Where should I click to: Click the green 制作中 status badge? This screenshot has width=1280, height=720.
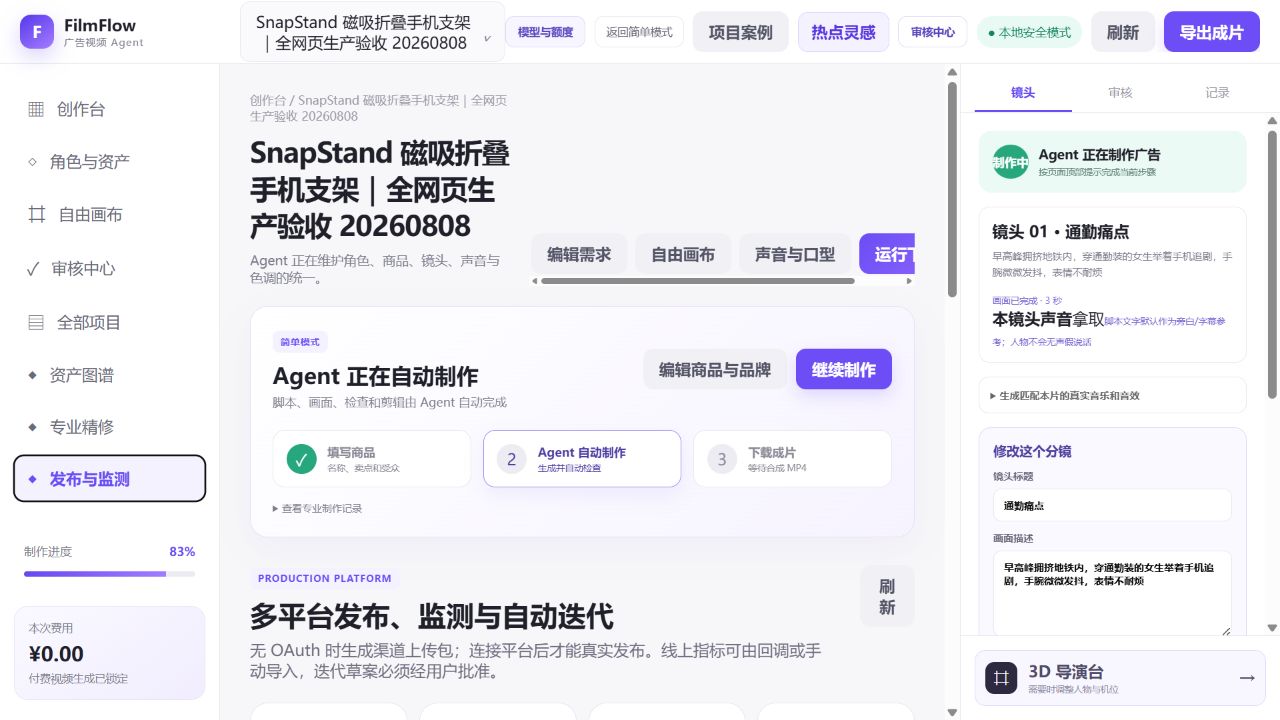[1010, 162]
